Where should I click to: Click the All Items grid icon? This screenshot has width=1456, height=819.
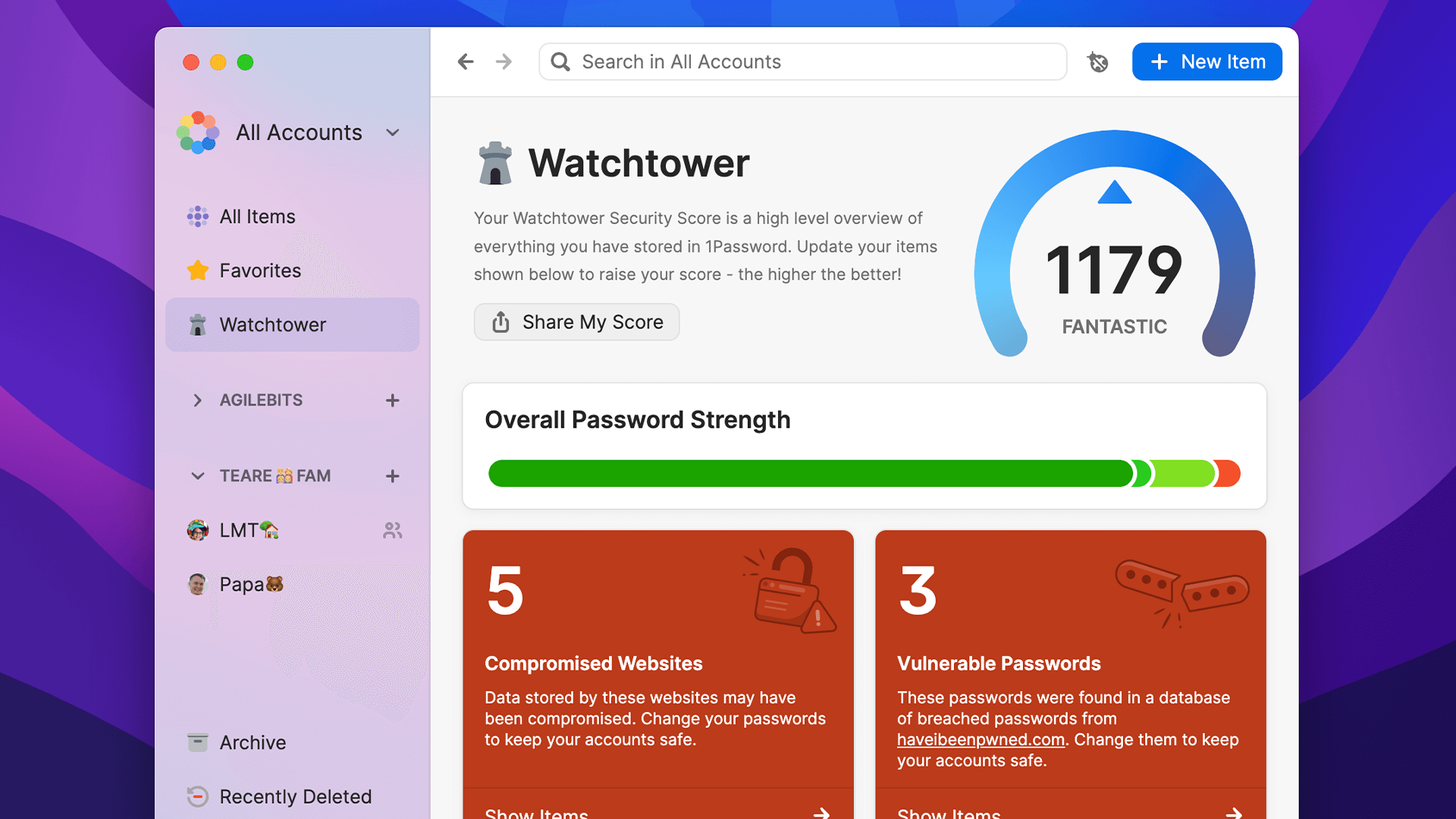197,216
